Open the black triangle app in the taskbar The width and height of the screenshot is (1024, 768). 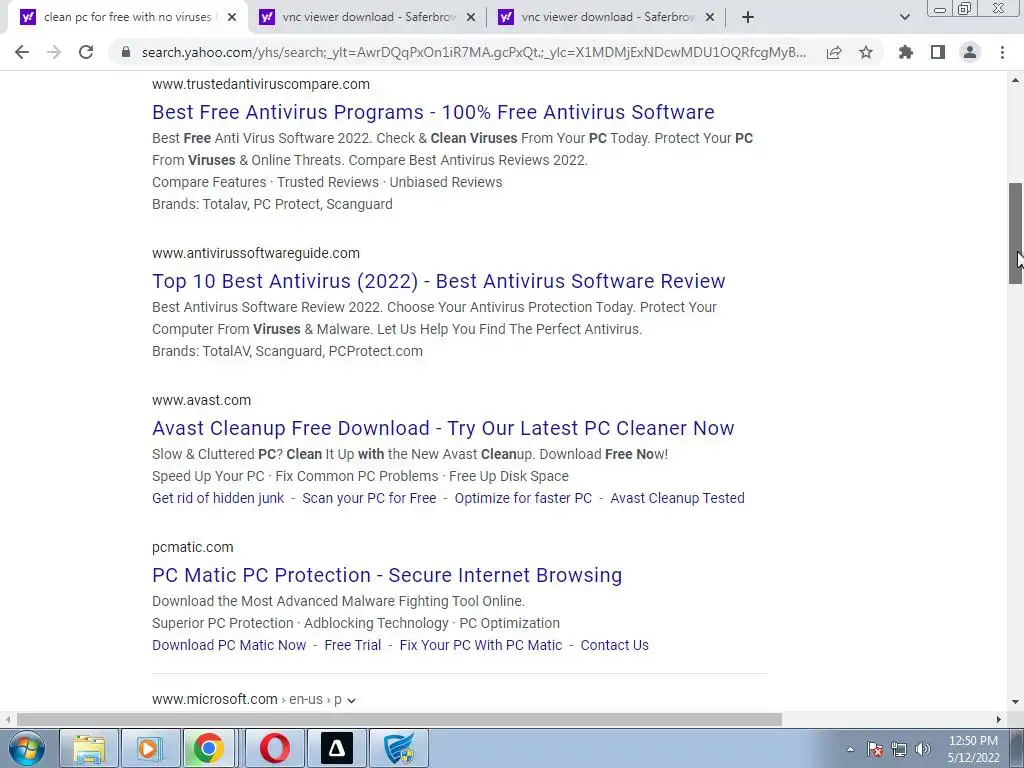tap(337, 748)
